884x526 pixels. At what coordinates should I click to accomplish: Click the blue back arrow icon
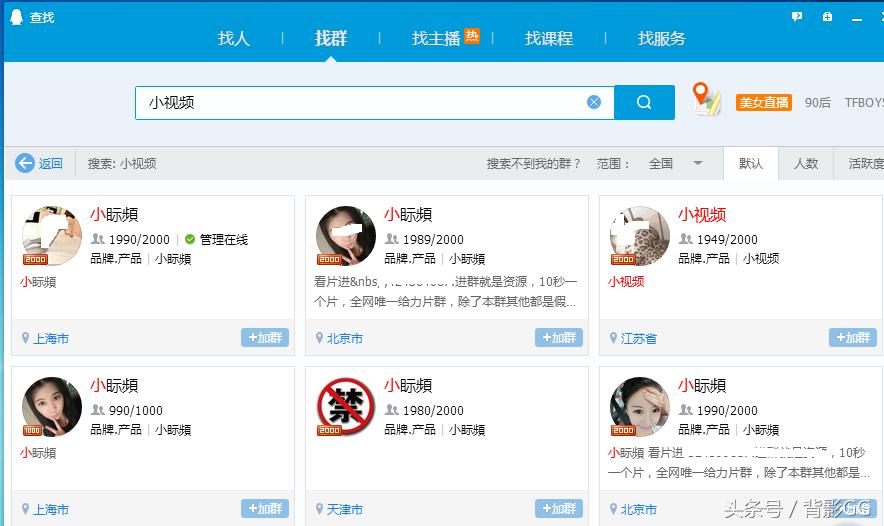(24, 163)
